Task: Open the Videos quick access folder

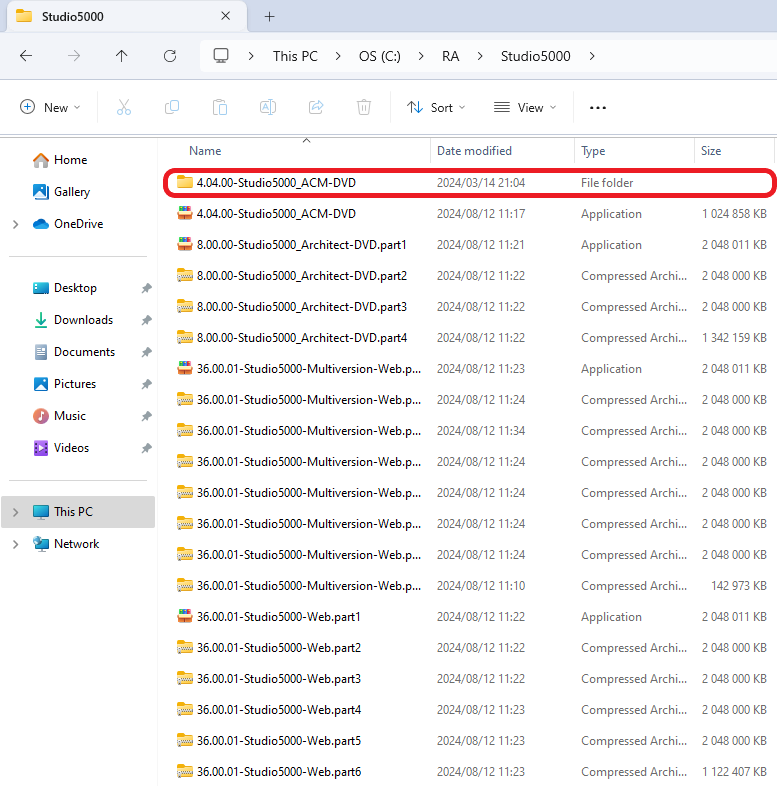Action: (x=61, y=448)
